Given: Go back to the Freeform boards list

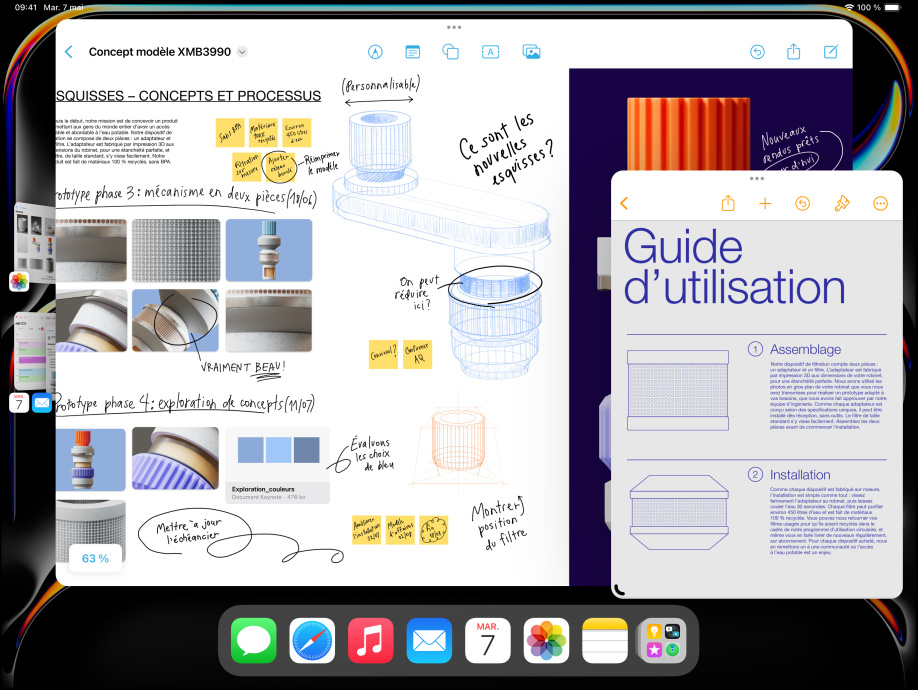Looking at the screenshot, I should pos(68,52).
